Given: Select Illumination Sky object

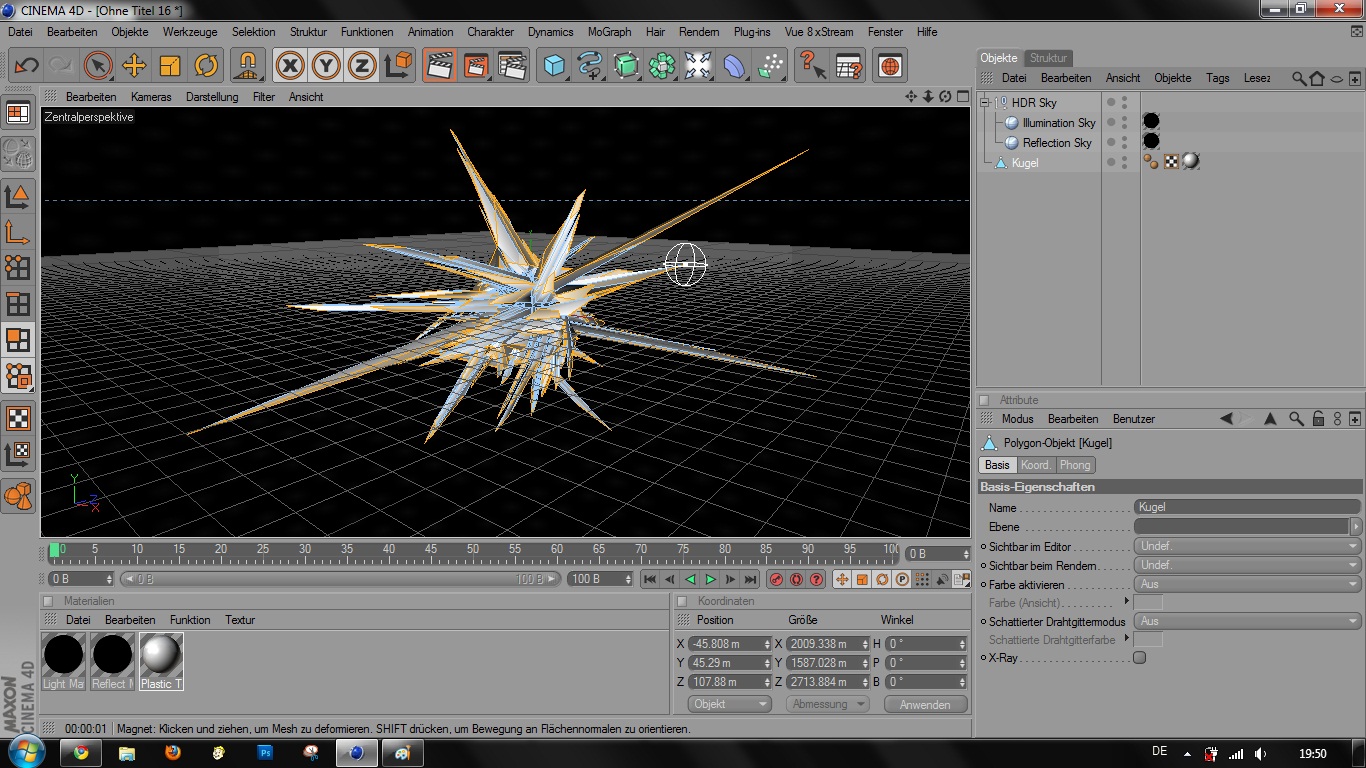Looking at the screenshot, I should pyautogui.click(x=1059, y=123).
